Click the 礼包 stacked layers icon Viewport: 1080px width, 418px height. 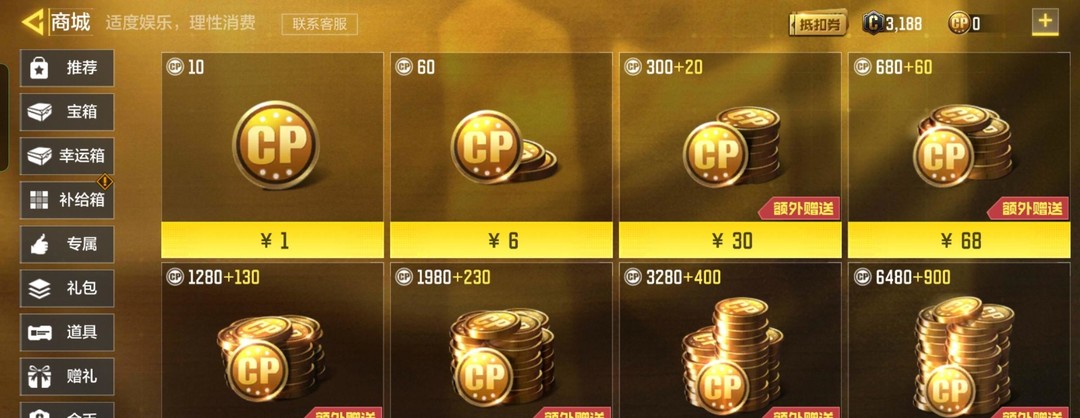pos(39,289)
